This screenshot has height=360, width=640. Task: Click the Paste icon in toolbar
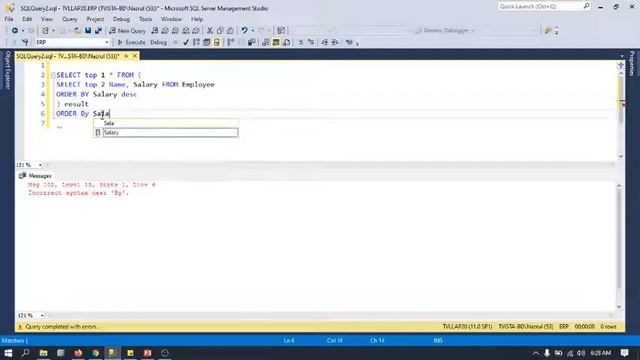[230, 31]
